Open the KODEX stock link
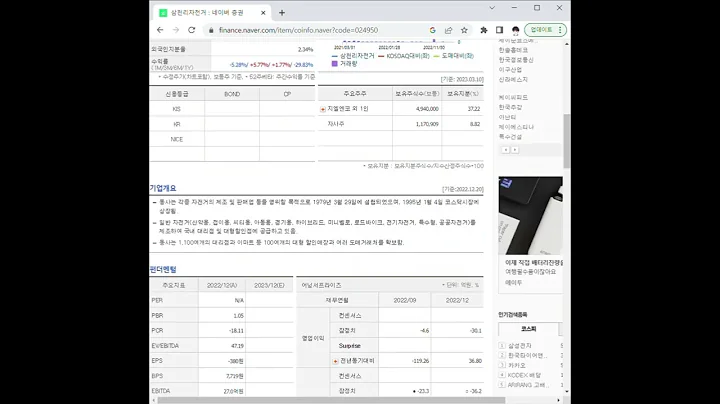This screenshot has width=720, height=404. pyautogui.click(x=524, y=375)
